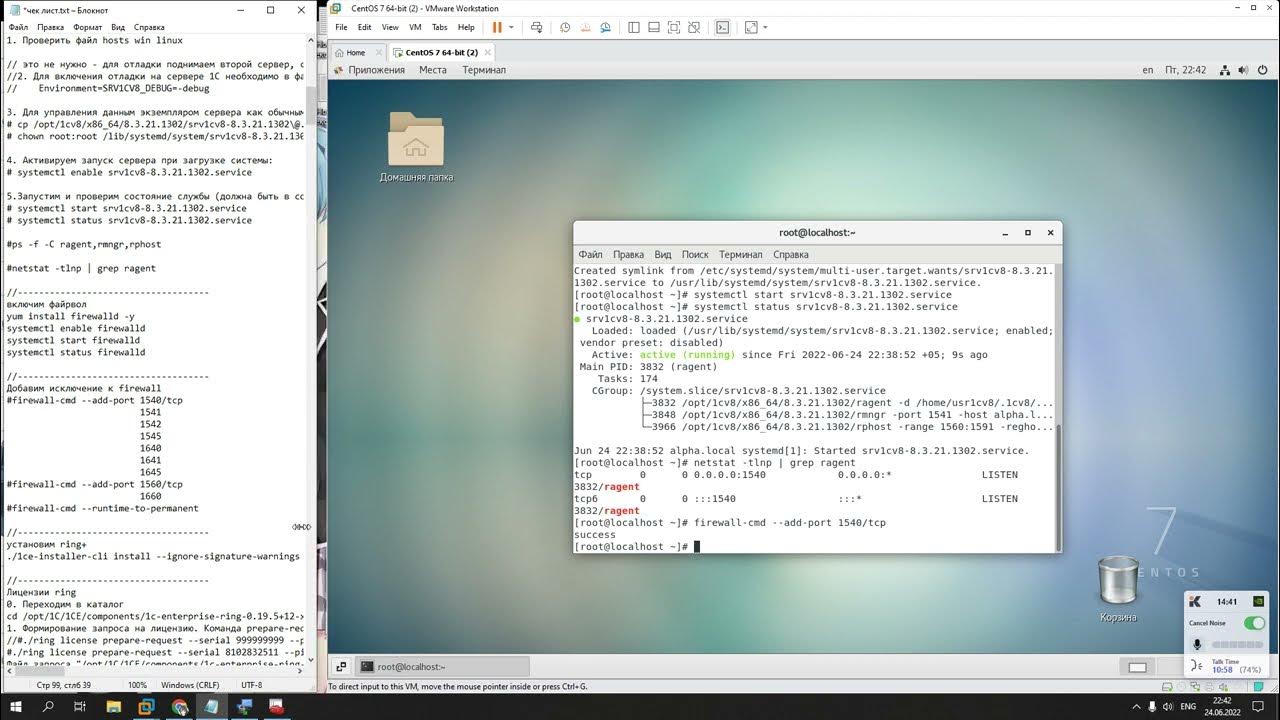Click the Notepad icon on Windows taskbar
This screenshot has width=1280, height=720.
pos(212,706)
